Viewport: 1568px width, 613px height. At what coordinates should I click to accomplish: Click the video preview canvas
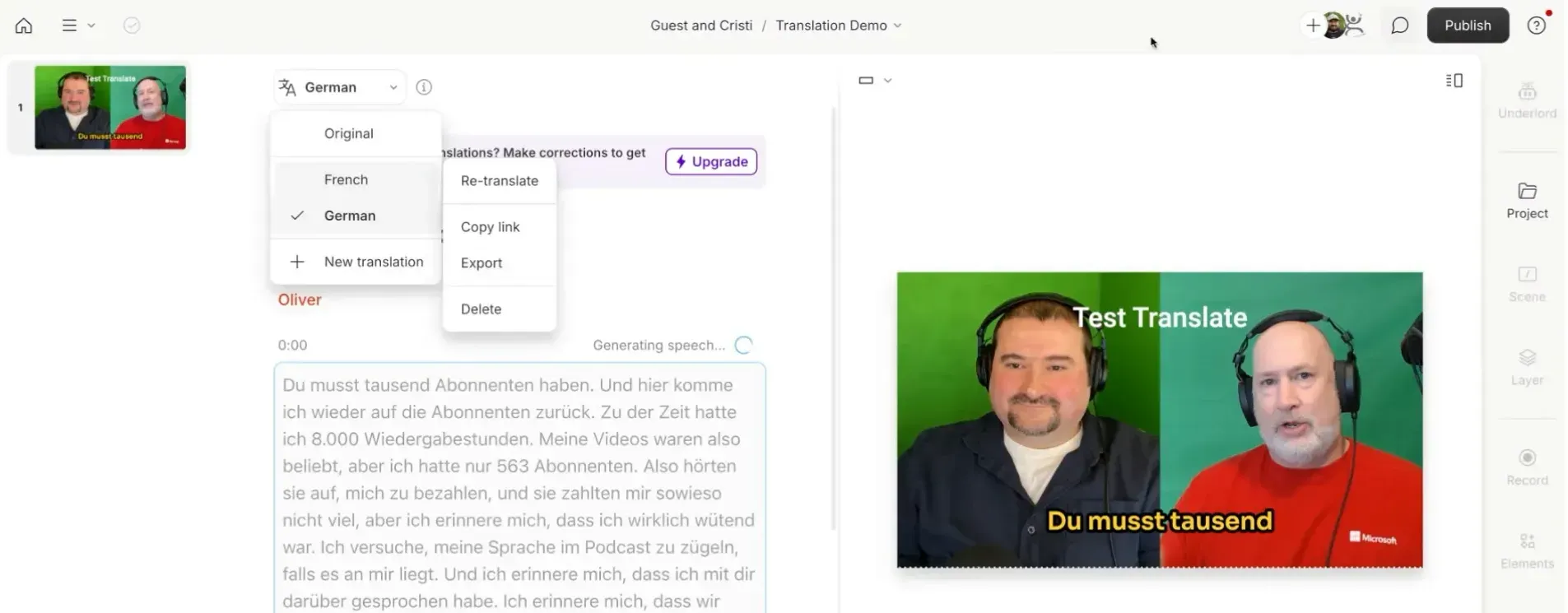coord(1160,420)
